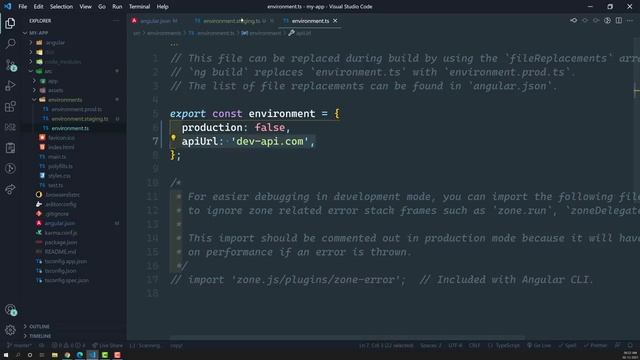Click the Split Editor icon in editor toolbar
Screen dimensions: 640x360
point(619,20)
